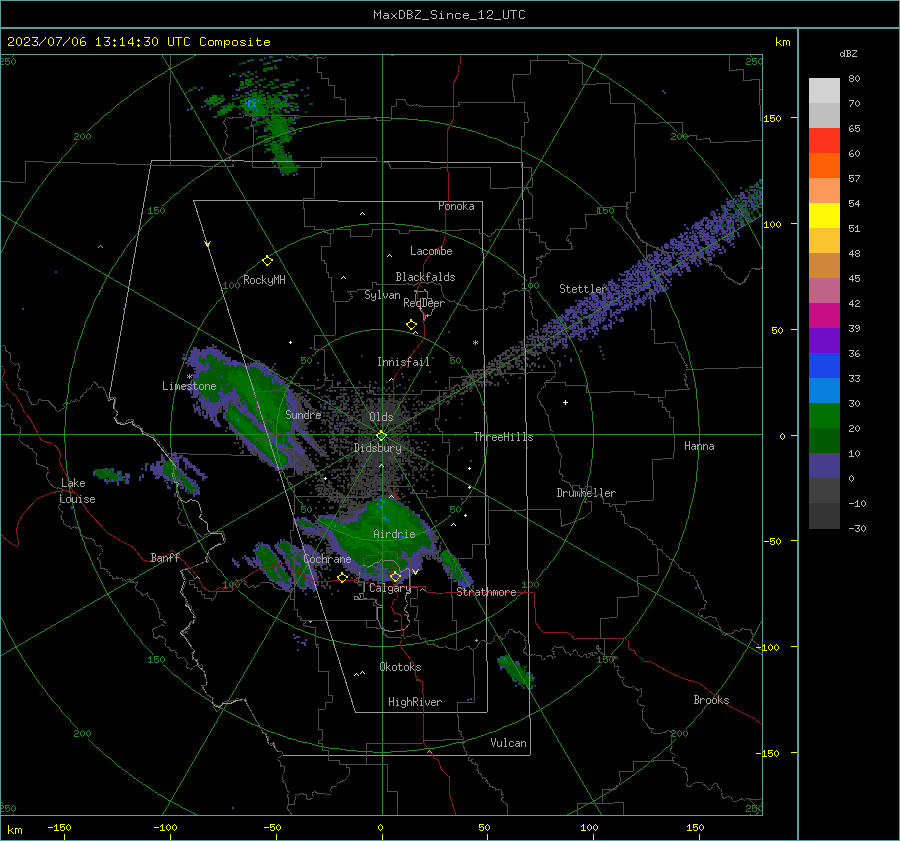
Task: Click the Stettler label
Action: pos(583,289)
